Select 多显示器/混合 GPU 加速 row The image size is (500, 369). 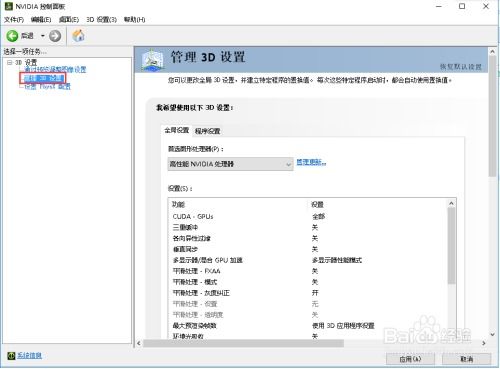309,260
